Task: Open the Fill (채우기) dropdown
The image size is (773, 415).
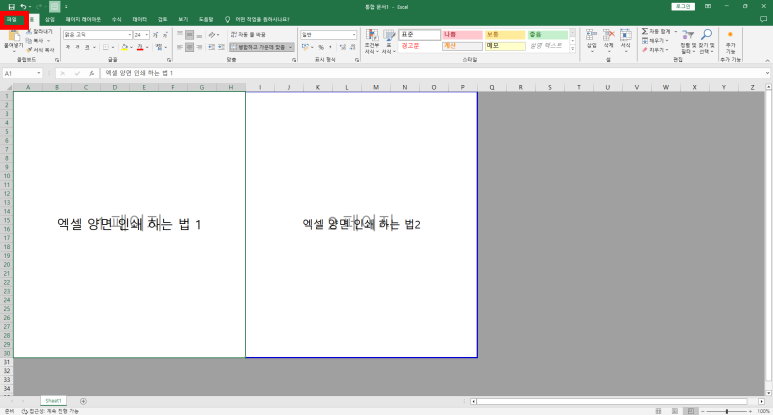Action: coord(655,40)
